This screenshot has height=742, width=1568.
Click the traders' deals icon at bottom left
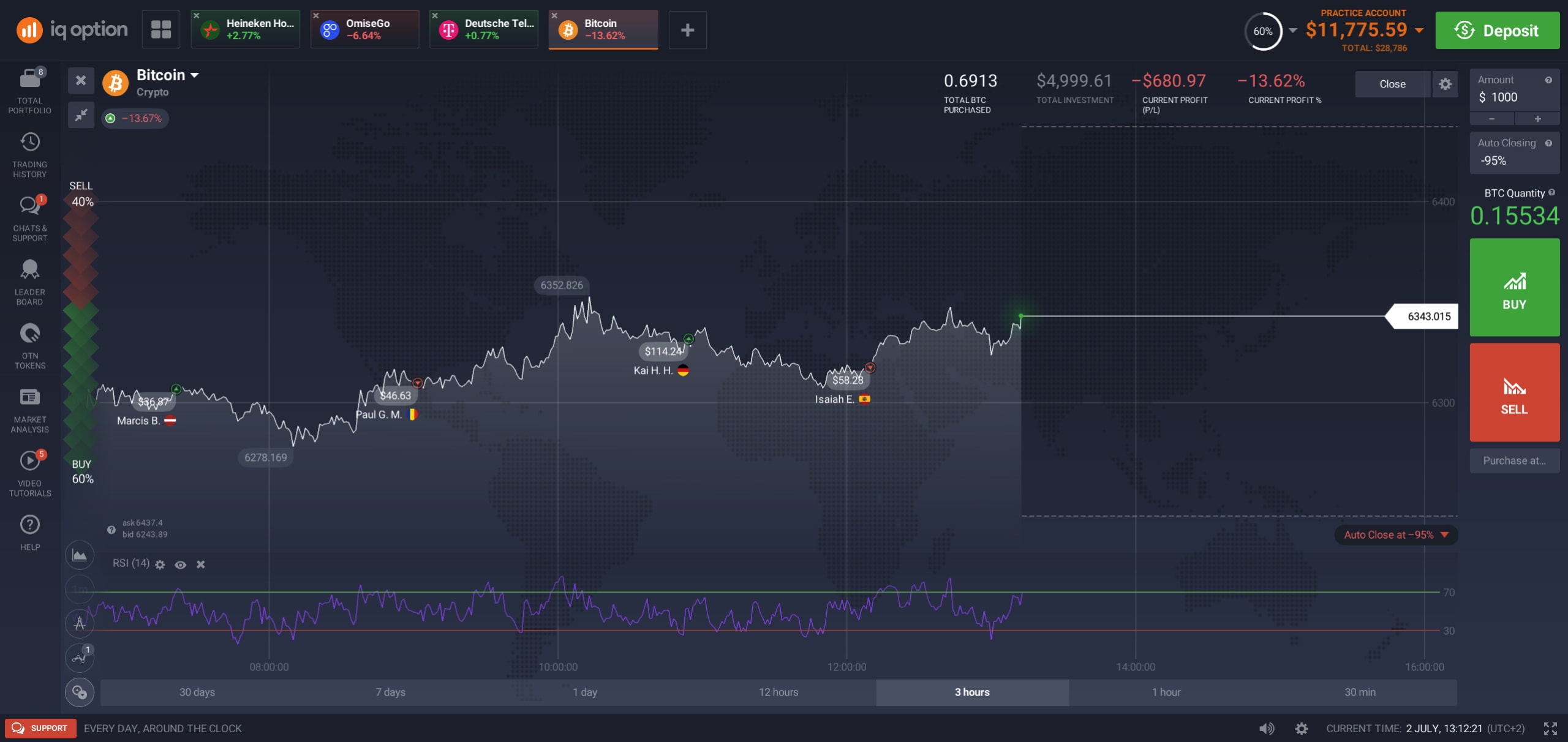[x=80, y=692]
